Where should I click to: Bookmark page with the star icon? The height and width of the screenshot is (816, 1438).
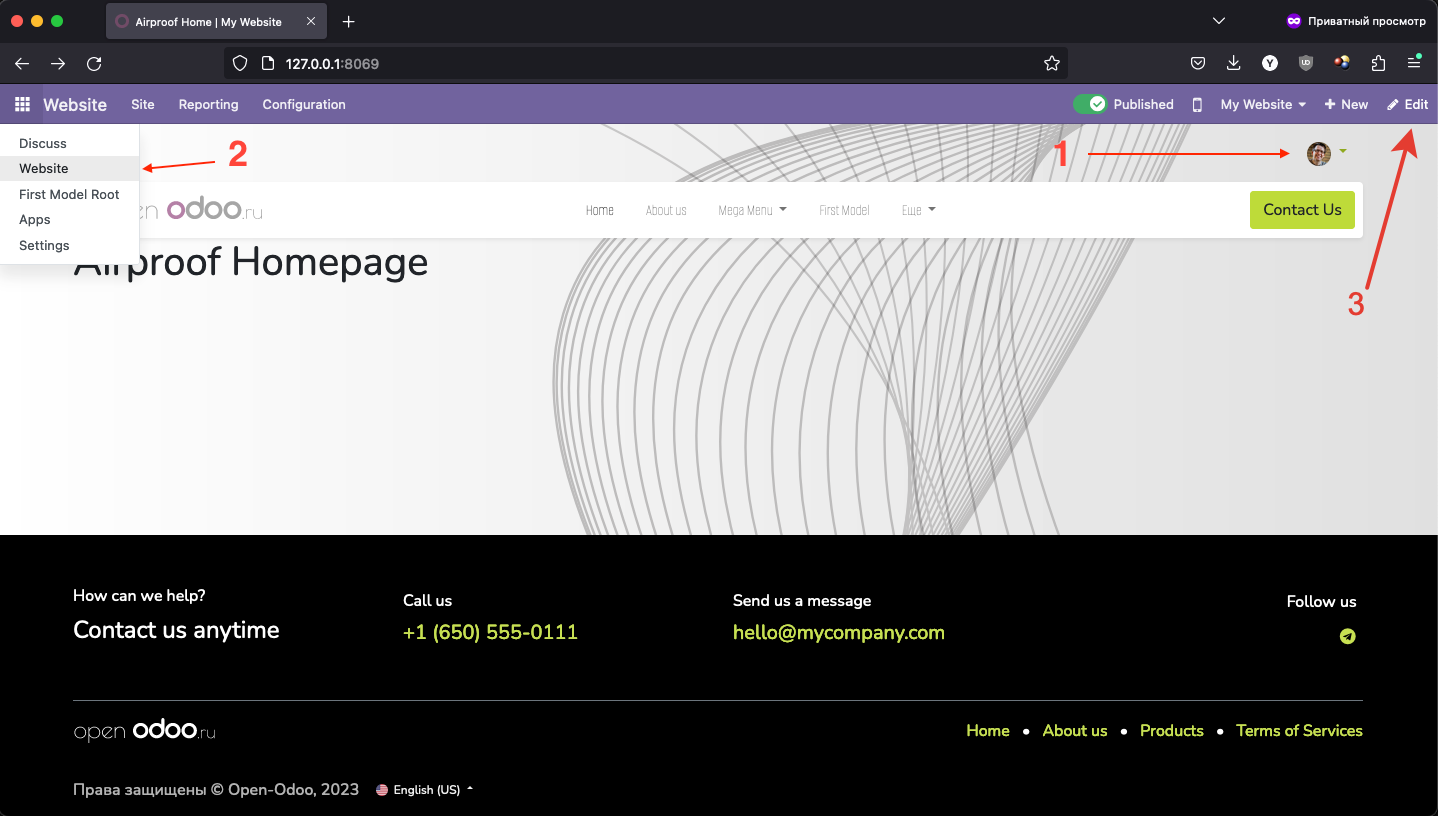pyautogui.click(x=1051, y=63)
